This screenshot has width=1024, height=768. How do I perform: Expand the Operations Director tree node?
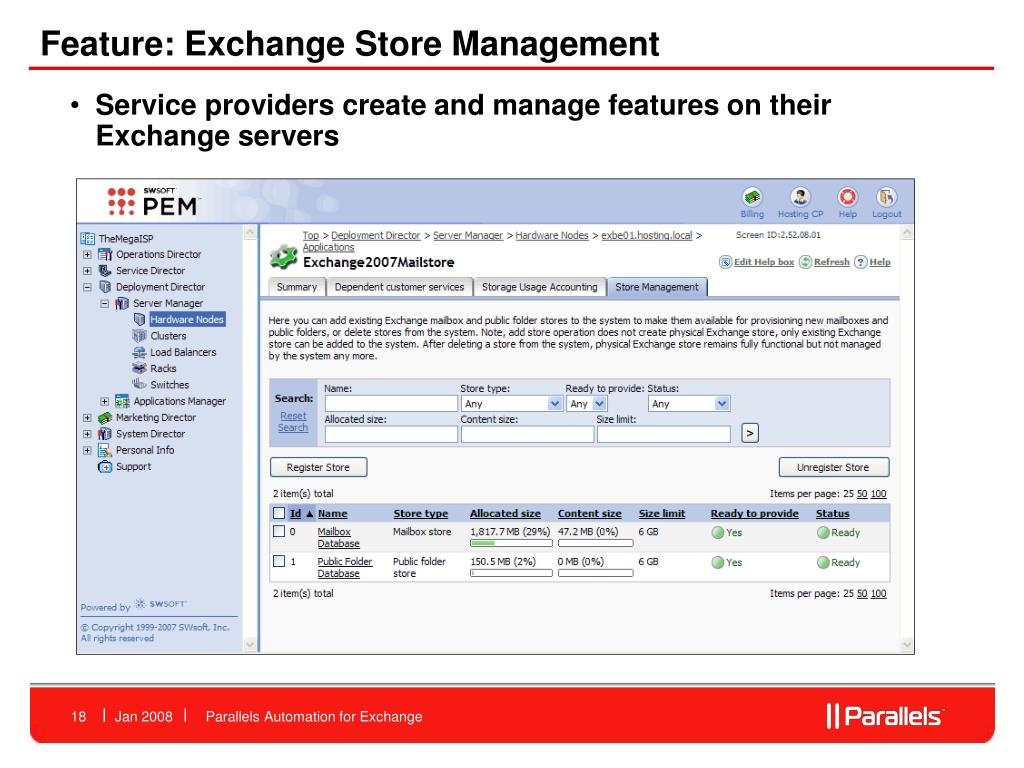[88, 255]
